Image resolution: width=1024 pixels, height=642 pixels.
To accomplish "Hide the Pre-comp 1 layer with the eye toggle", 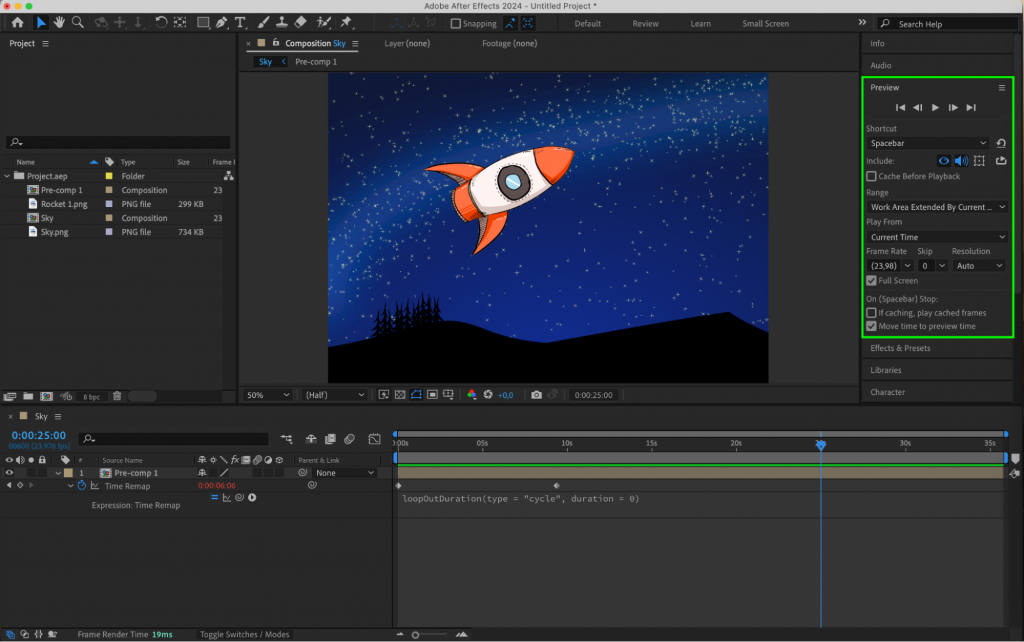I will coord(9,473).
